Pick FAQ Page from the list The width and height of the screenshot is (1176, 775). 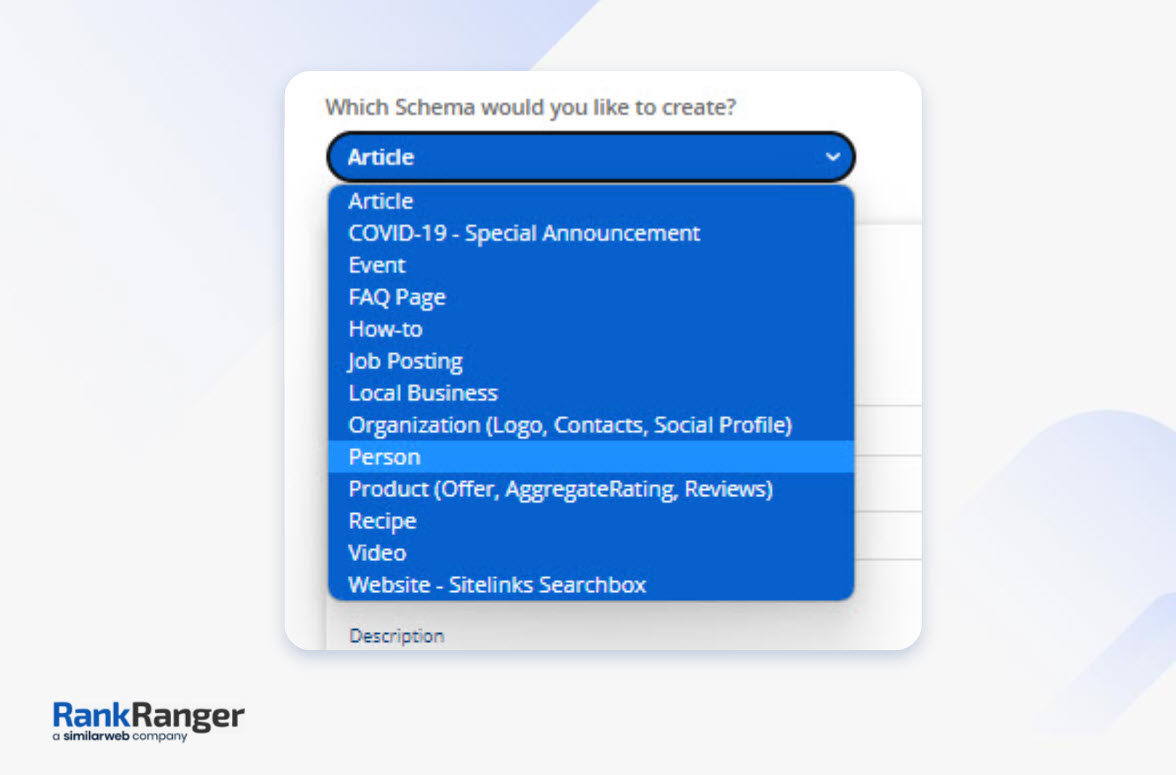pos(397,297)
